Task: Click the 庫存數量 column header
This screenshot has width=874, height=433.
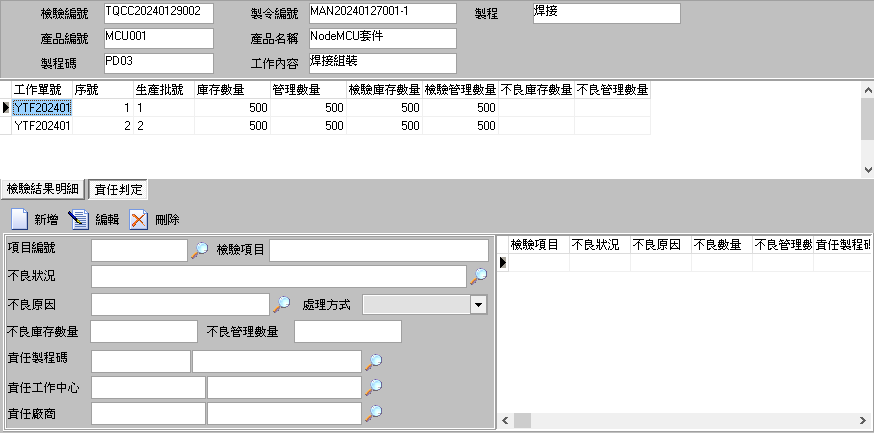Action: point(232,90)
